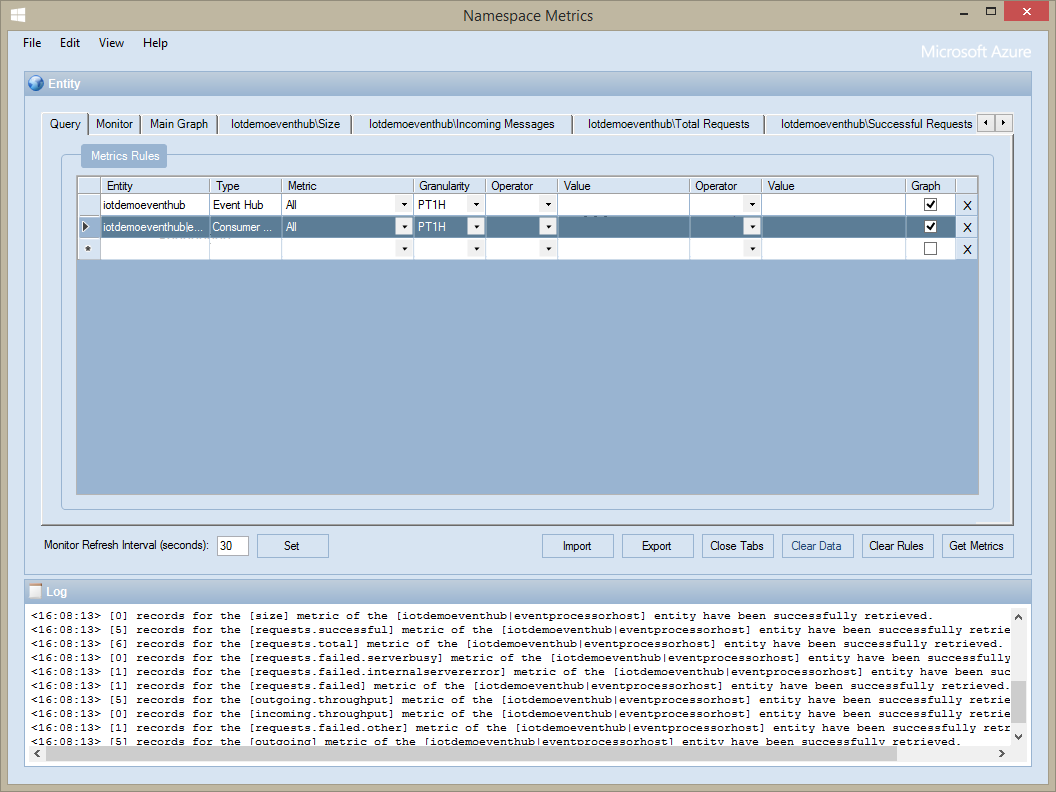
Task: Uncheck Graph for the iotdemoeventhub Event Hub row
Action: tap(930, 204)
